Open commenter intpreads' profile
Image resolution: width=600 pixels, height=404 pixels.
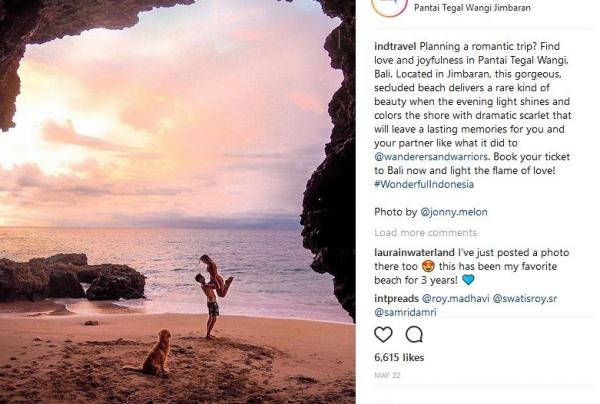pos(396,298)
